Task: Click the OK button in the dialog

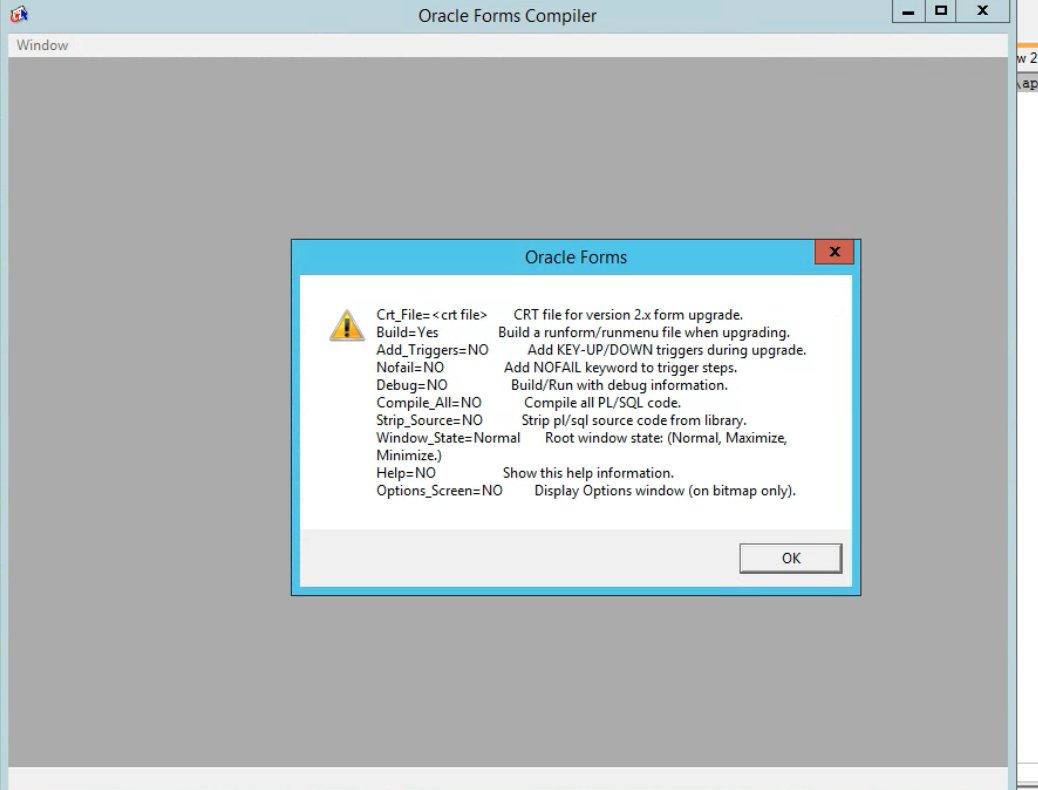Action: pos(790,559)
